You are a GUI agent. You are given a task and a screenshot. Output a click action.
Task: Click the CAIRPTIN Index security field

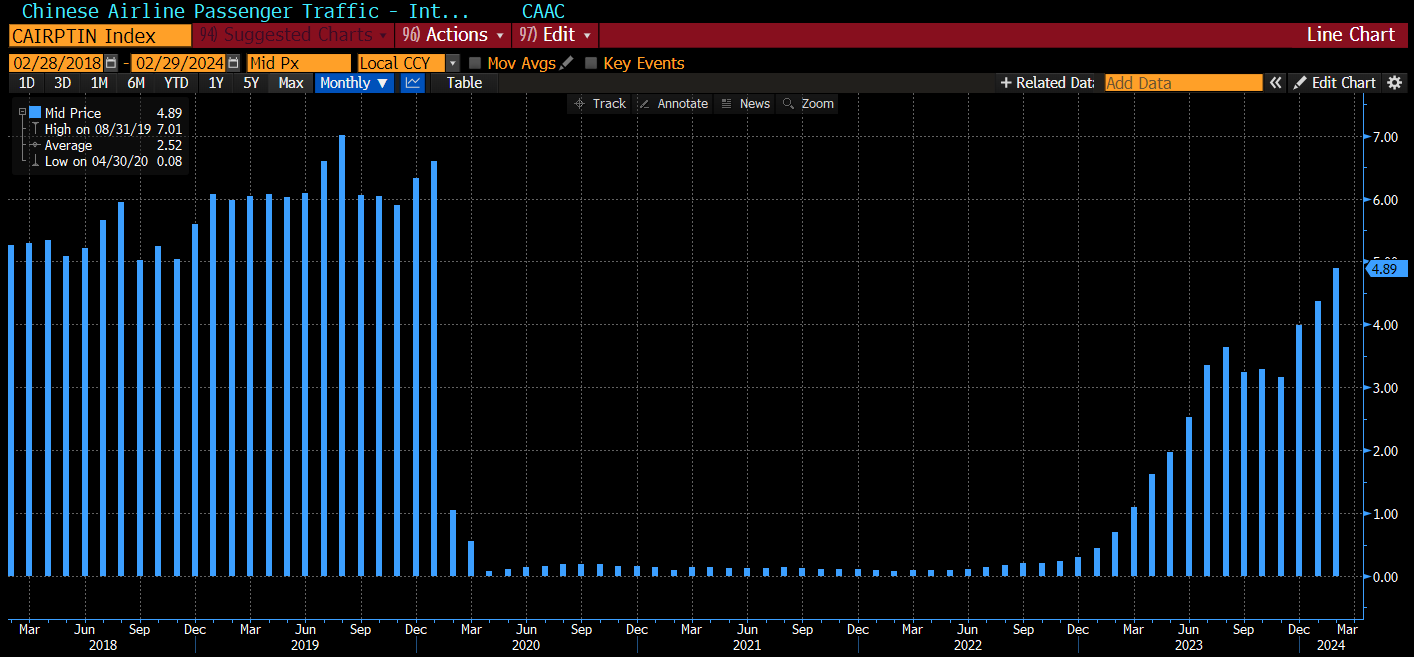[x=99, y=35]
